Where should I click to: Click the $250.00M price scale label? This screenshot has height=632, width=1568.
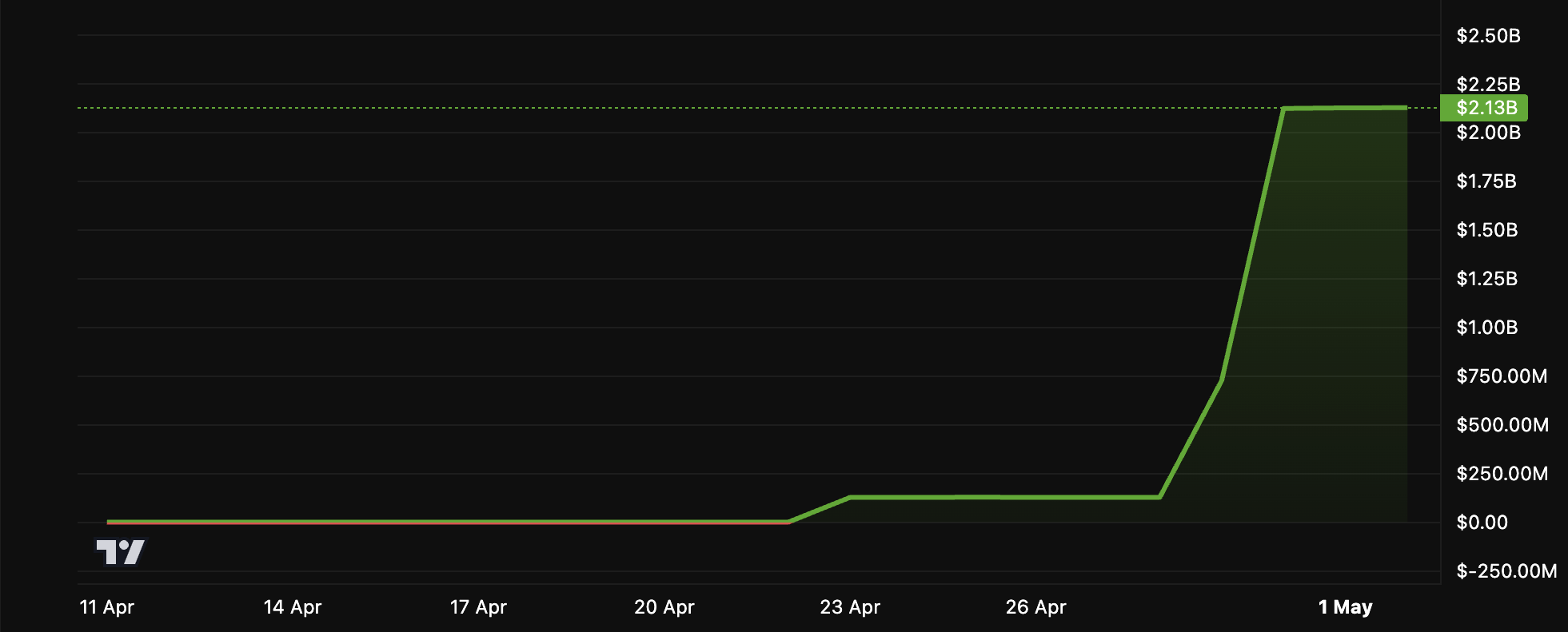click(x=1502, y=474)
